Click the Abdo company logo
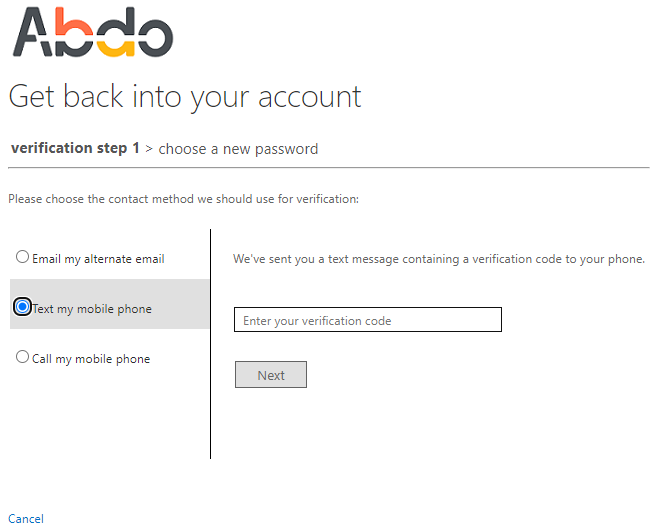Viewport: 656px width, 532px height. (93, 32)
